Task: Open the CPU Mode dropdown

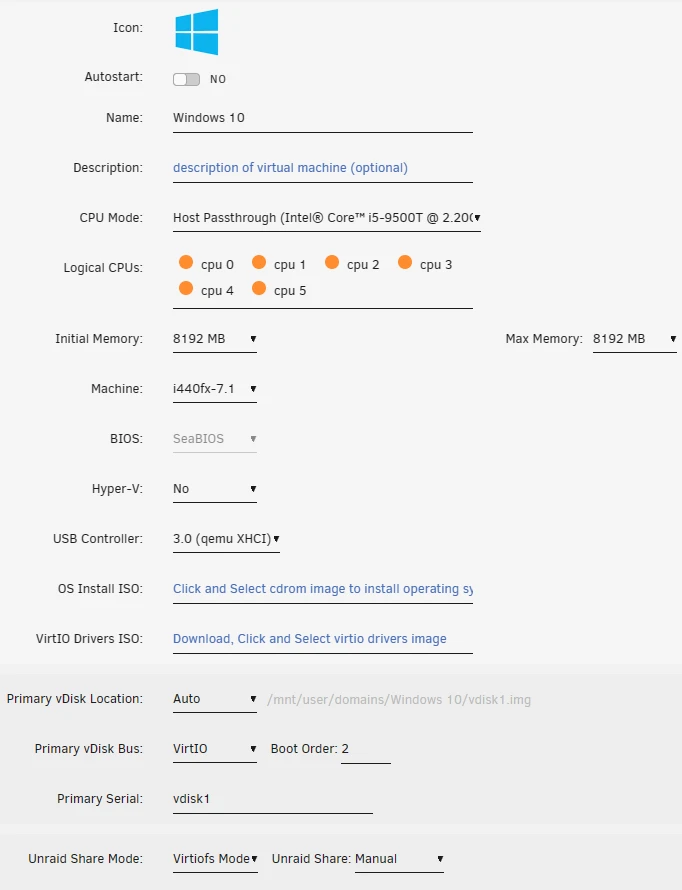Action: click(x=326, y=218)
